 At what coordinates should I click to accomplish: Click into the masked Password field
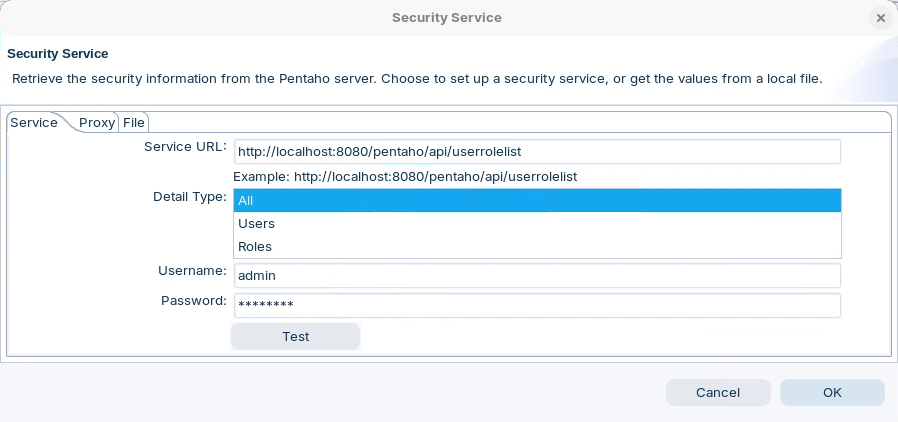pos(537,306)
